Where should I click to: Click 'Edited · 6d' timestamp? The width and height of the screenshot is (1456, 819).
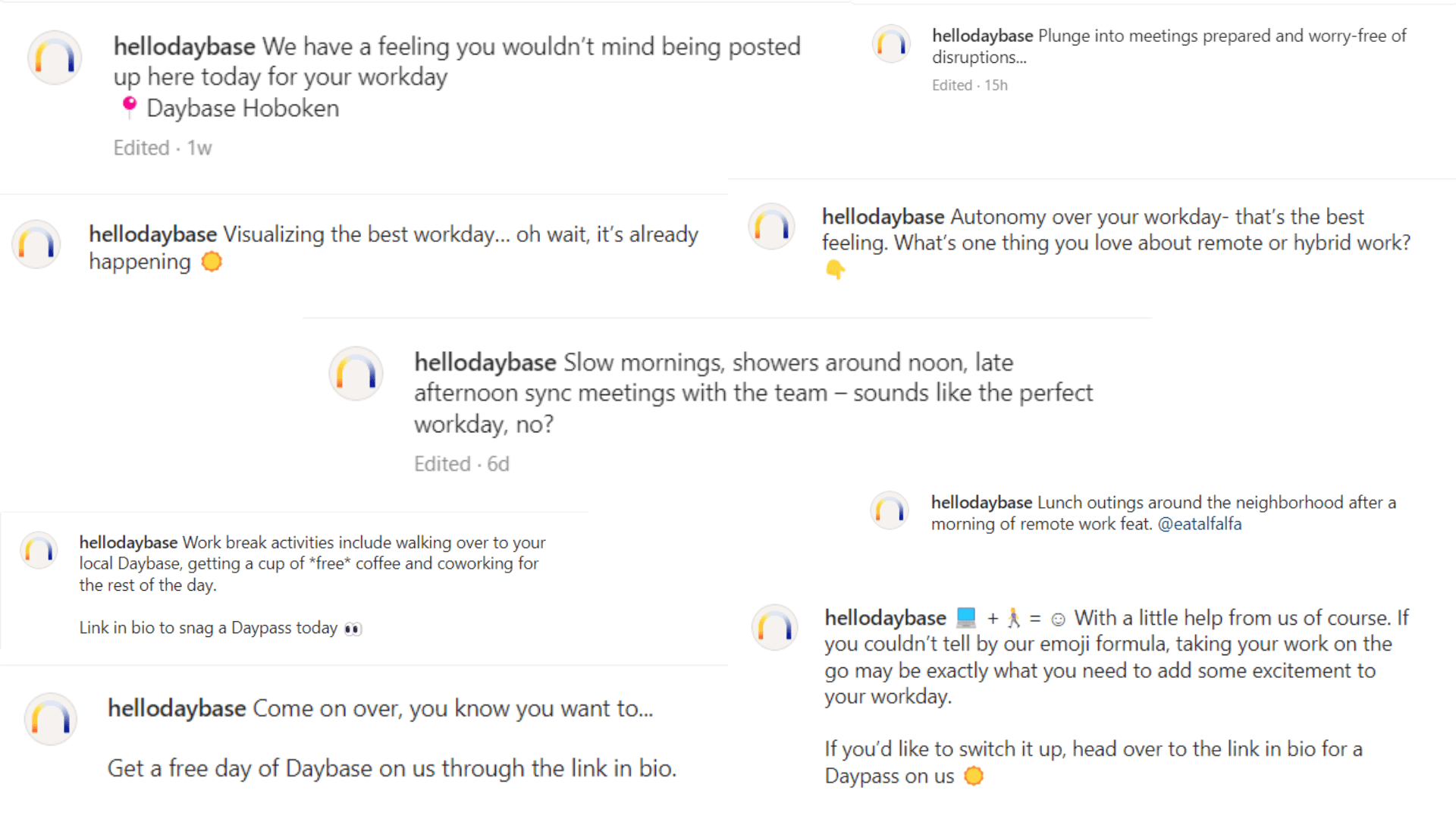click(x=461, y=464)
